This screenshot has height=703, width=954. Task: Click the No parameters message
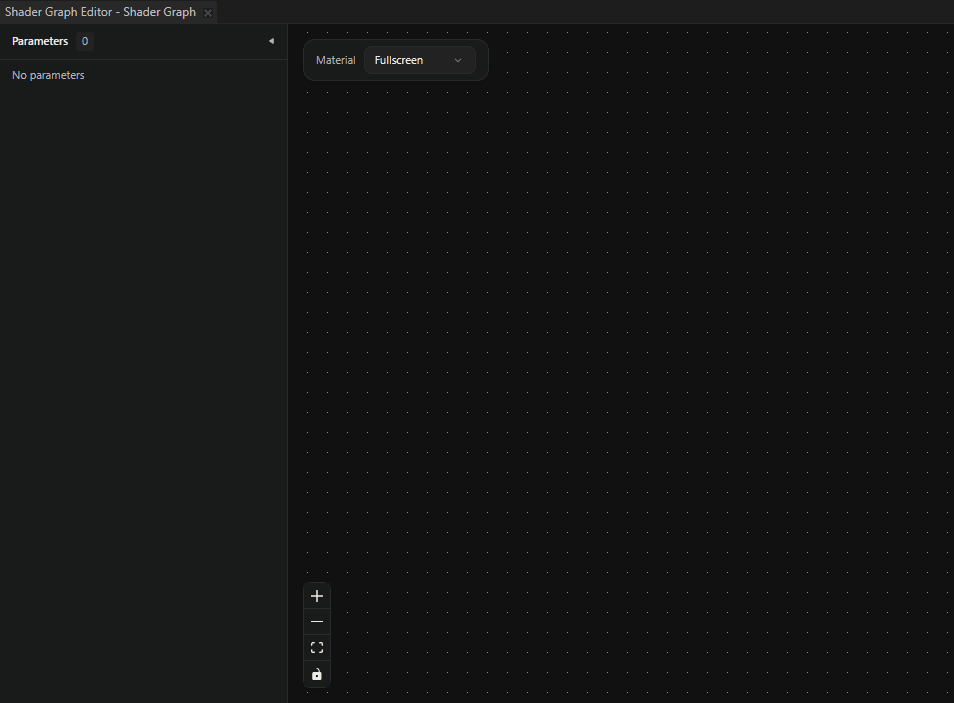tap(48, 75)
